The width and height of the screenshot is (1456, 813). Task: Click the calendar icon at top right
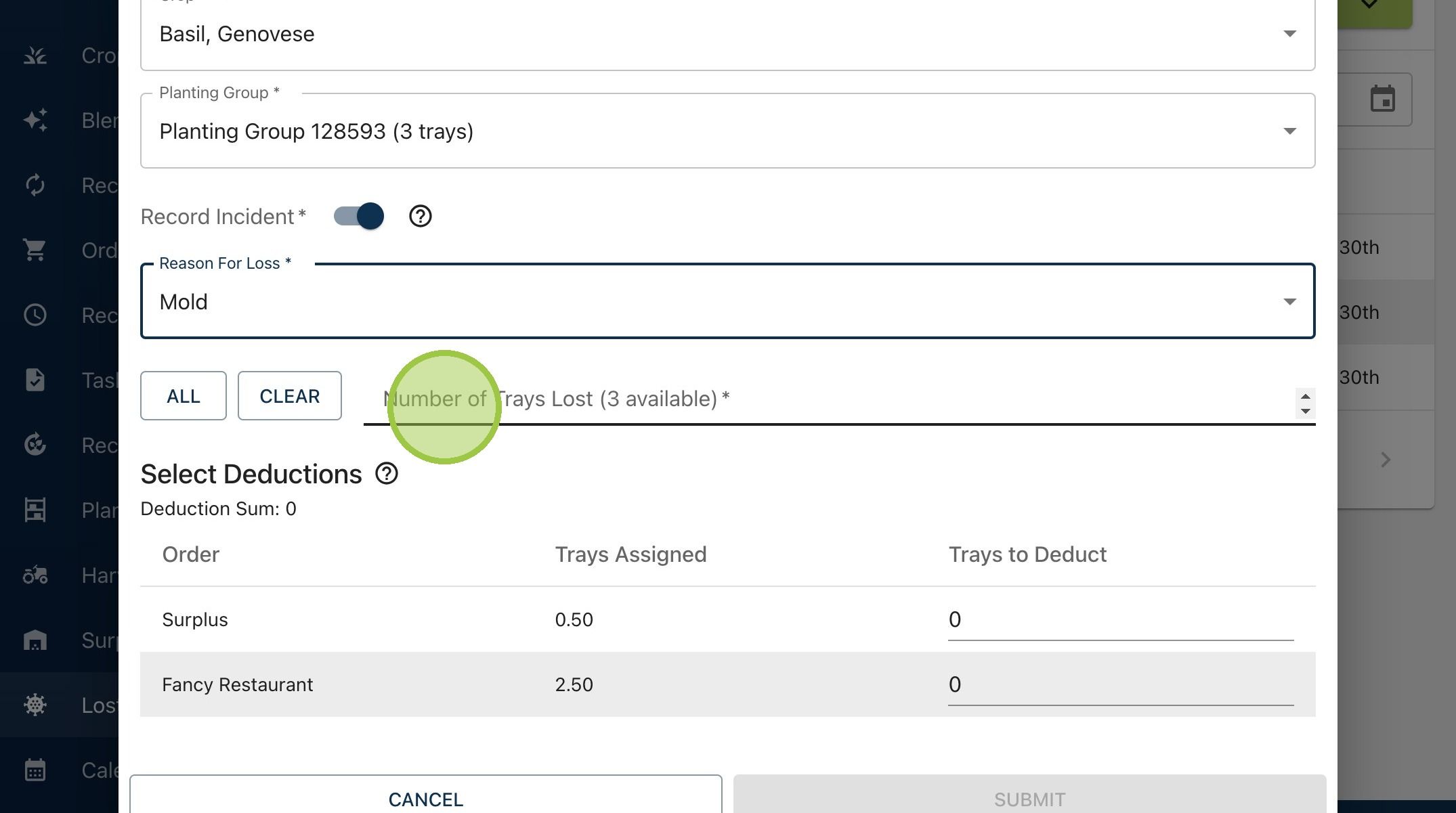[1382, 100]
